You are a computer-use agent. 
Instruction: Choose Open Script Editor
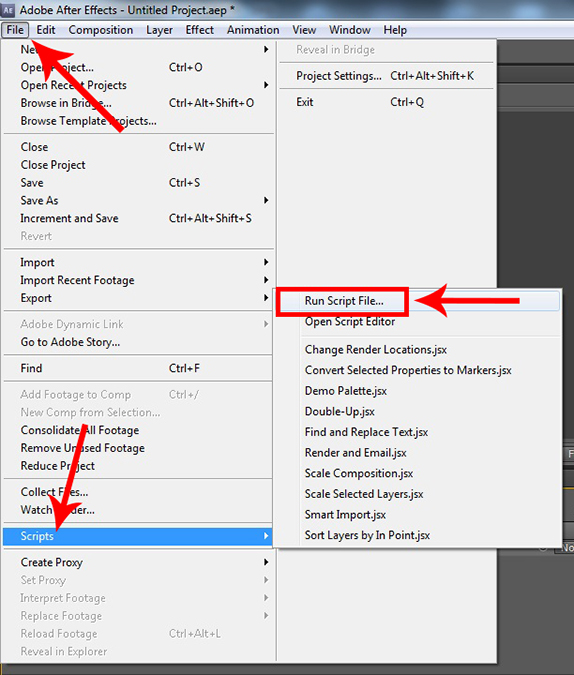coord(417,322)
